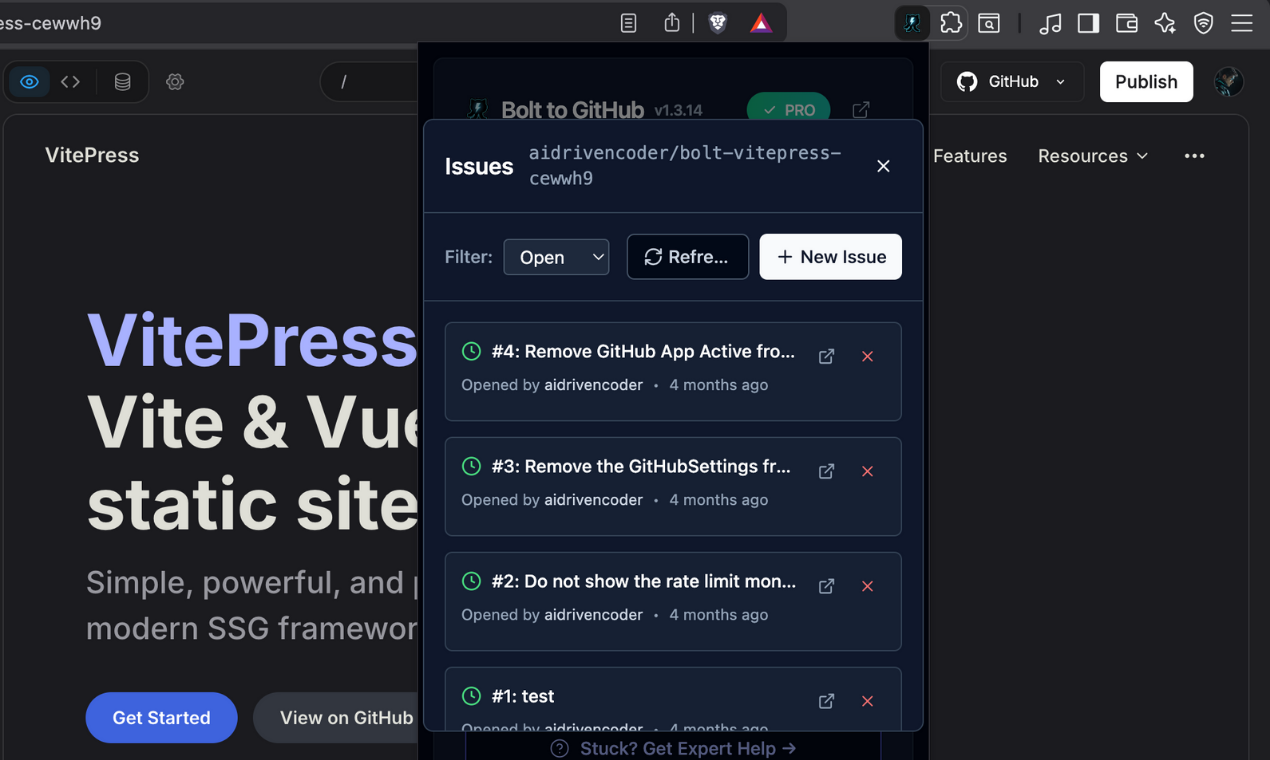Refresh the issues list
The height and width of the screenshot is (760, 1270).
(x=687, y=257)
